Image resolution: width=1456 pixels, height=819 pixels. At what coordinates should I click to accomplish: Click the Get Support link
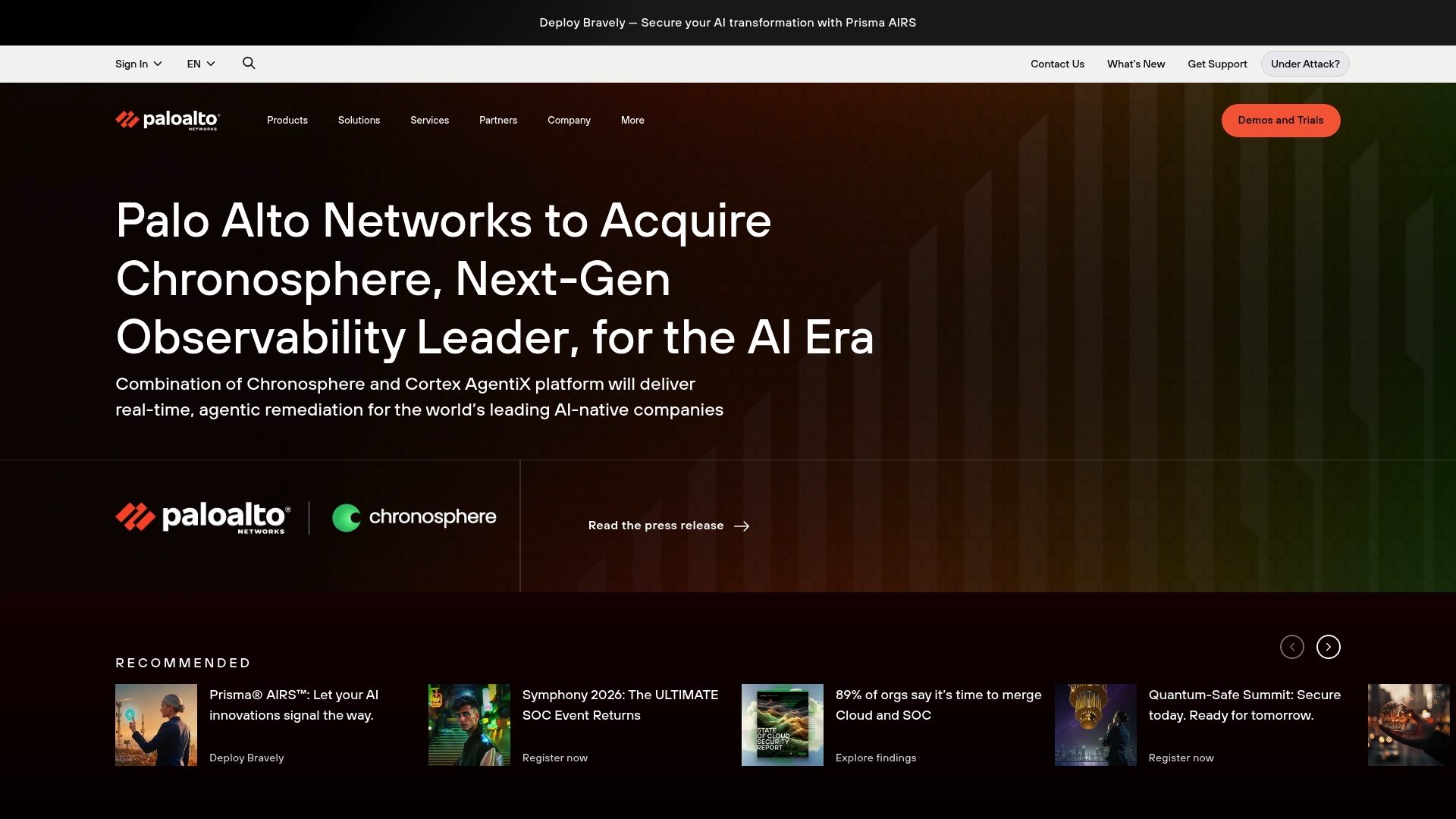click(1216, 64)
